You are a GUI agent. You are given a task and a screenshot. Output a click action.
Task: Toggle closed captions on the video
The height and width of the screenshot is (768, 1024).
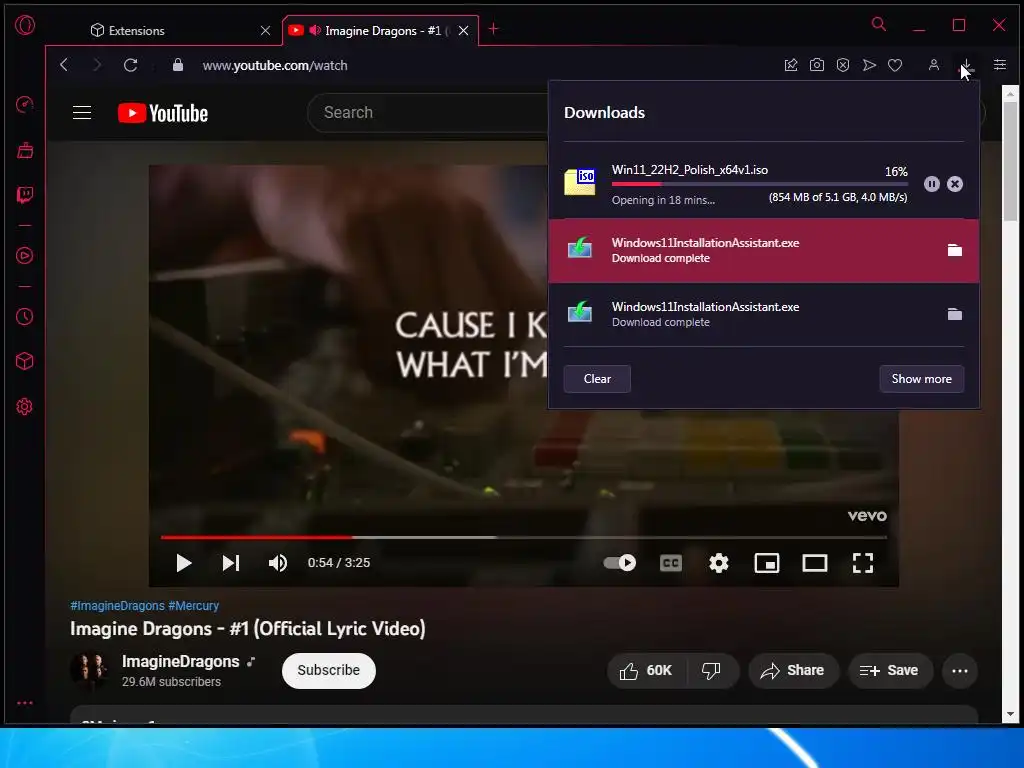click(x=671, y=563)
